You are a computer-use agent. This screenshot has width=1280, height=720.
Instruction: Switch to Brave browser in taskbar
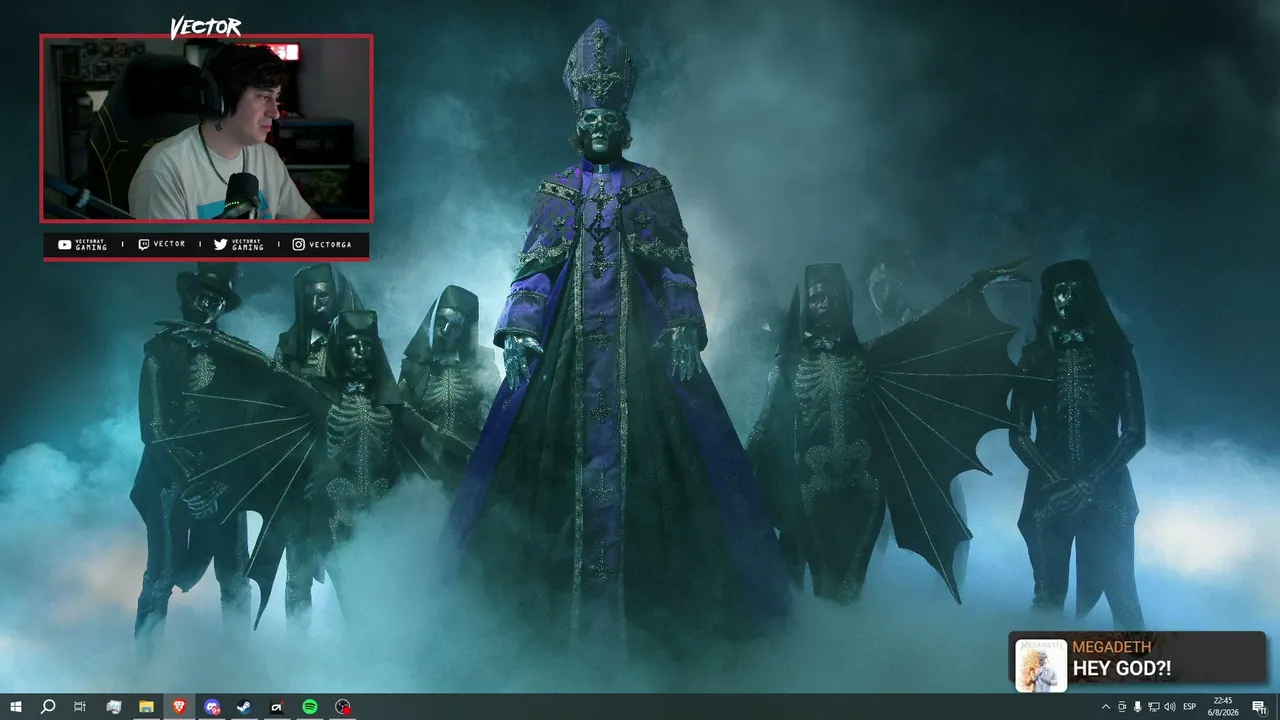click(179, 707)
